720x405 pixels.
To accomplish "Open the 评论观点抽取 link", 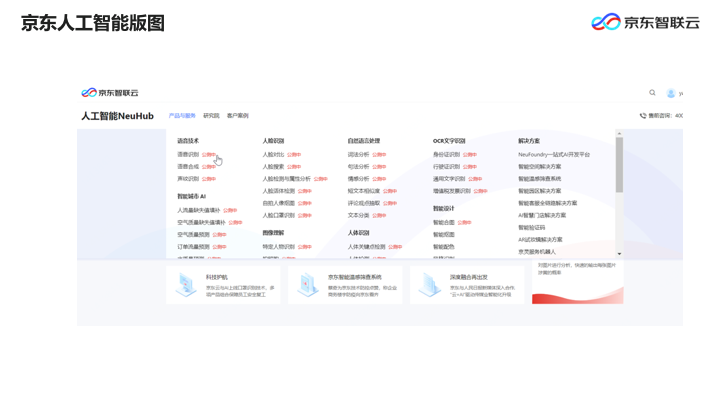I will 364,203.
